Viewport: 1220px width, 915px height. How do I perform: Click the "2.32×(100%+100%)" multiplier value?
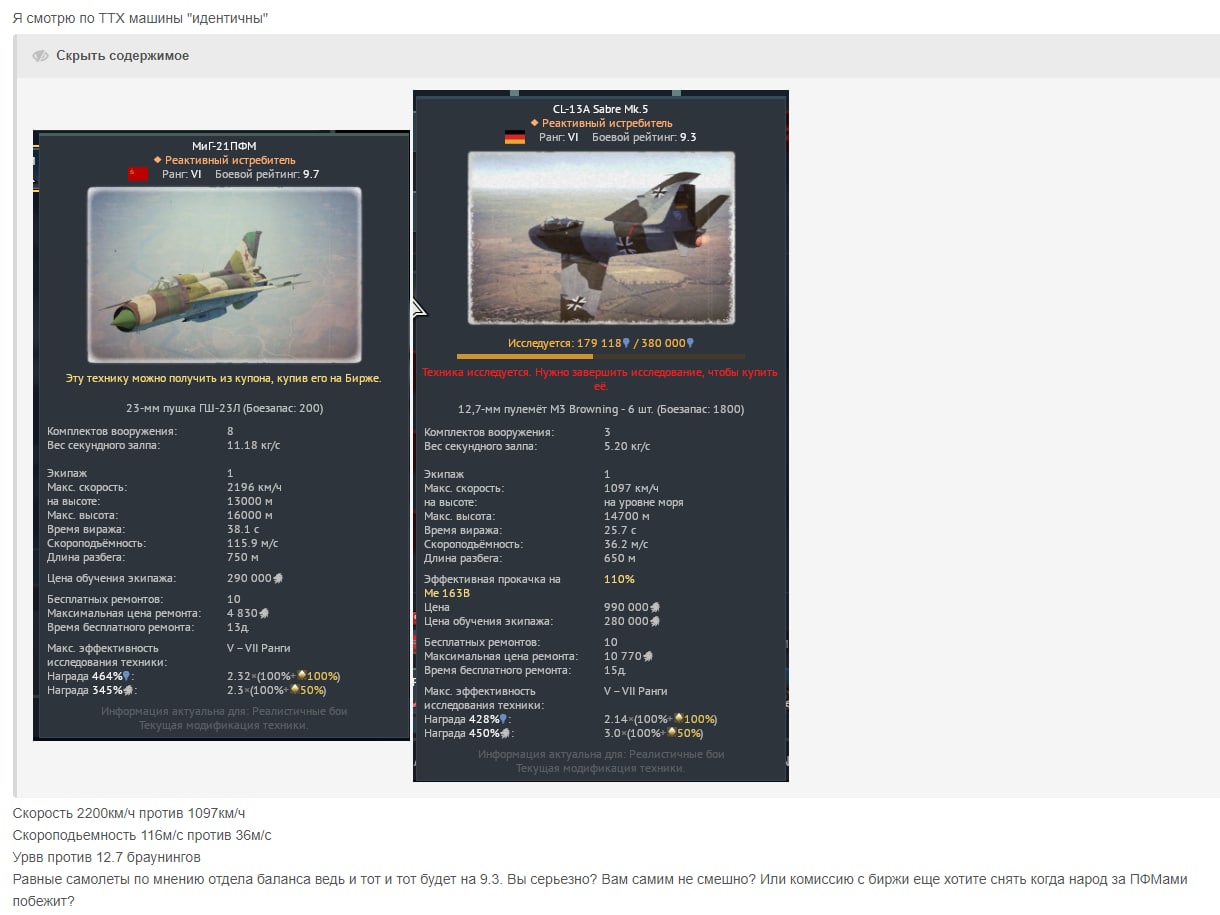point(284,676)
